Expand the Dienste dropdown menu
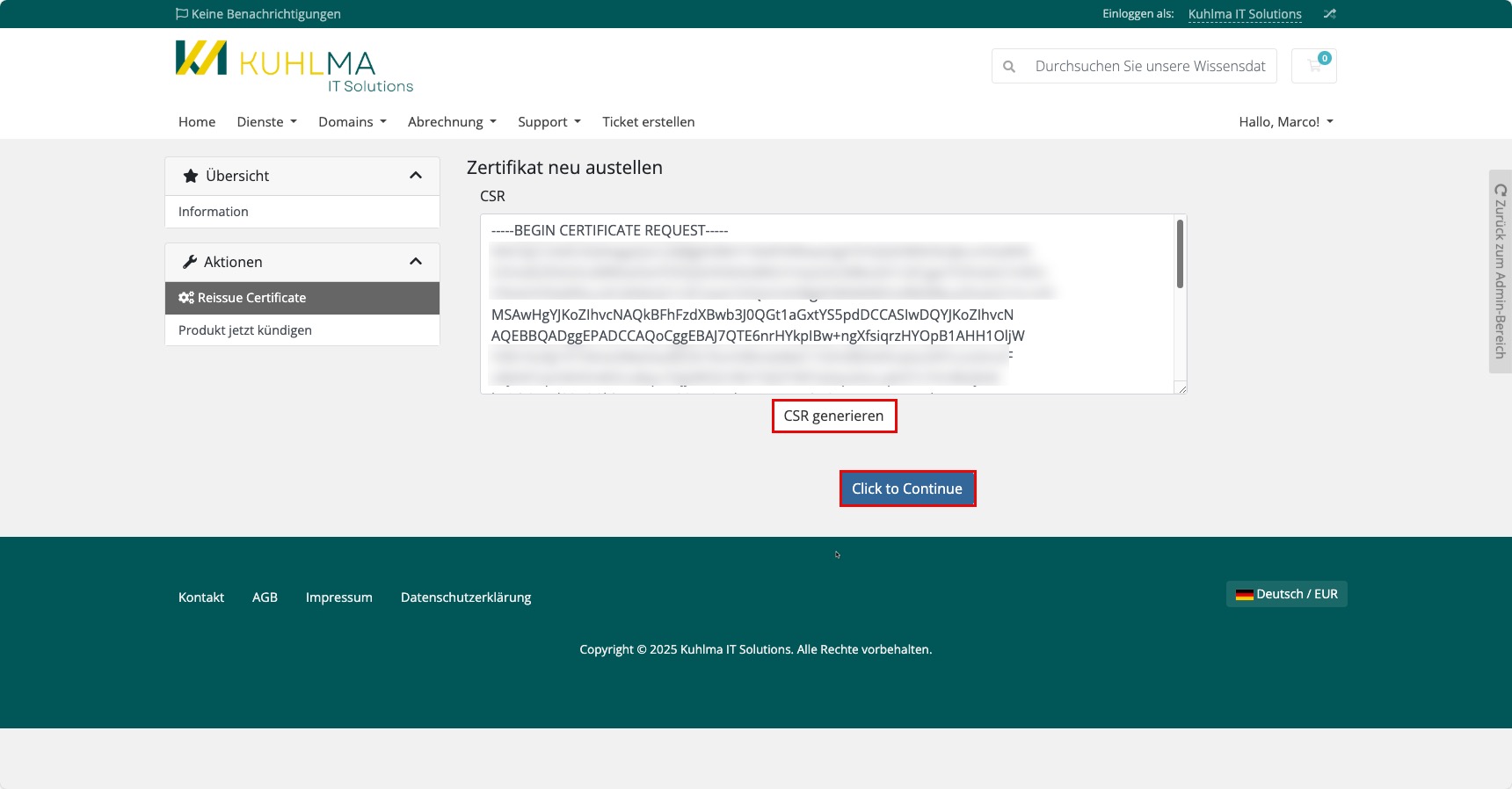 tap(266, 122)
